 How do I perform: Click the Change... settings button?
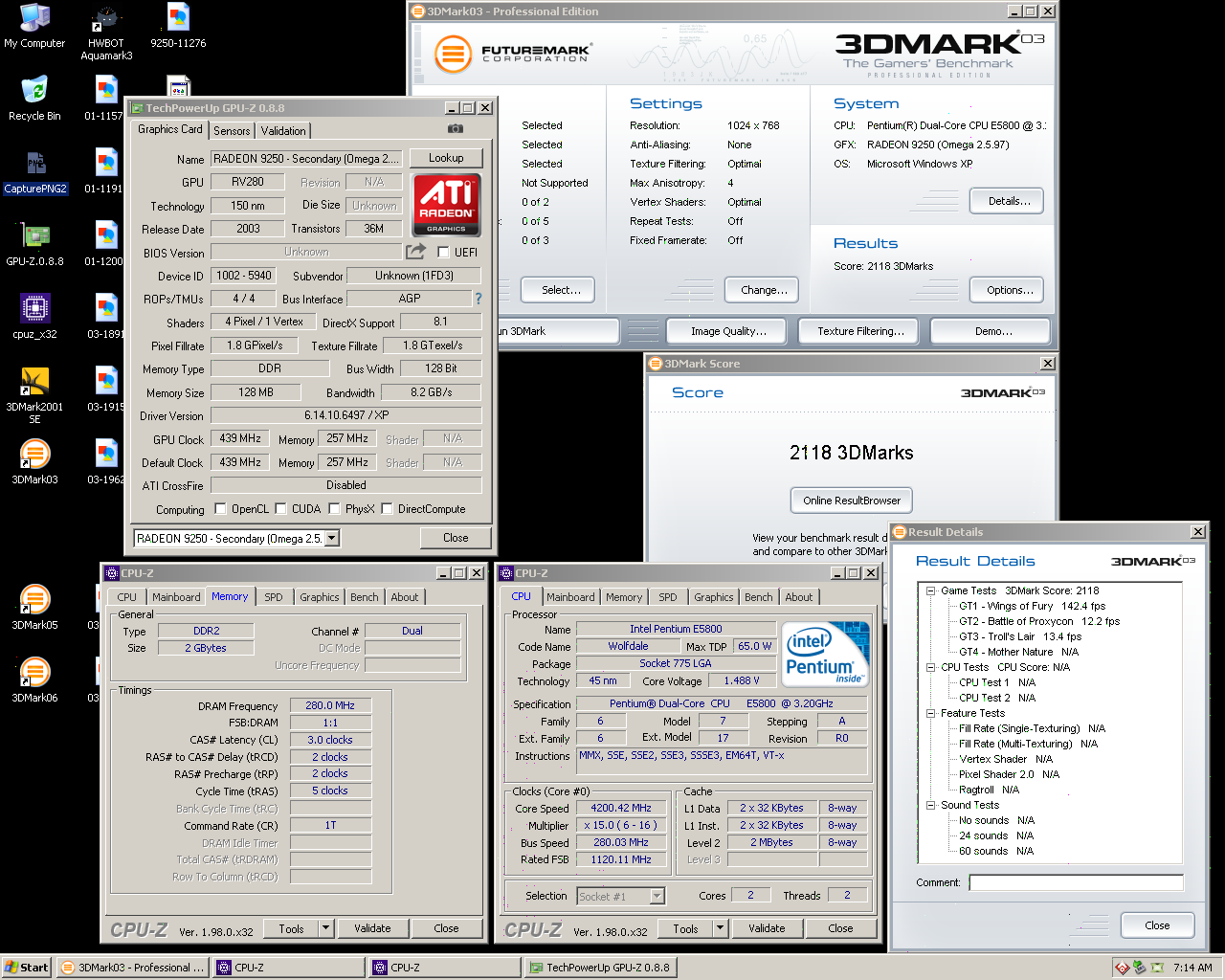764,290
